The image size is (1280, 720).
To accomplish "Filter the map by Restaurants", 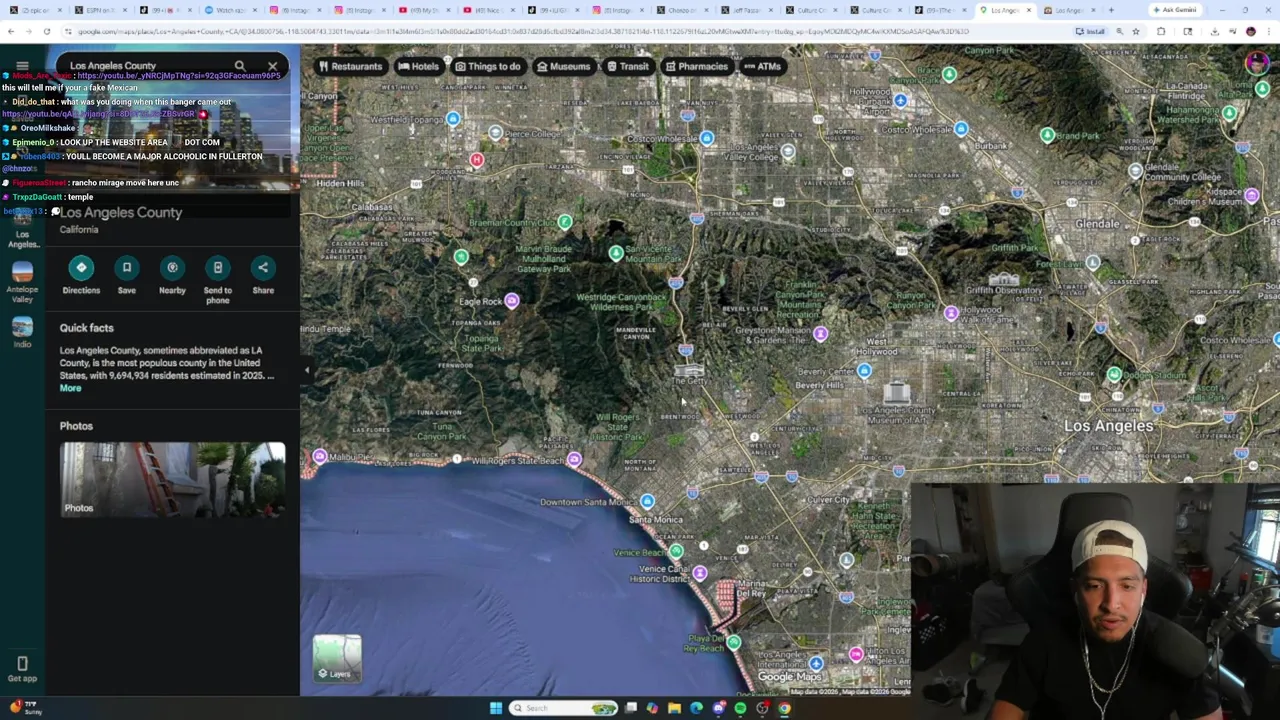I will click(x=350, y=66).
